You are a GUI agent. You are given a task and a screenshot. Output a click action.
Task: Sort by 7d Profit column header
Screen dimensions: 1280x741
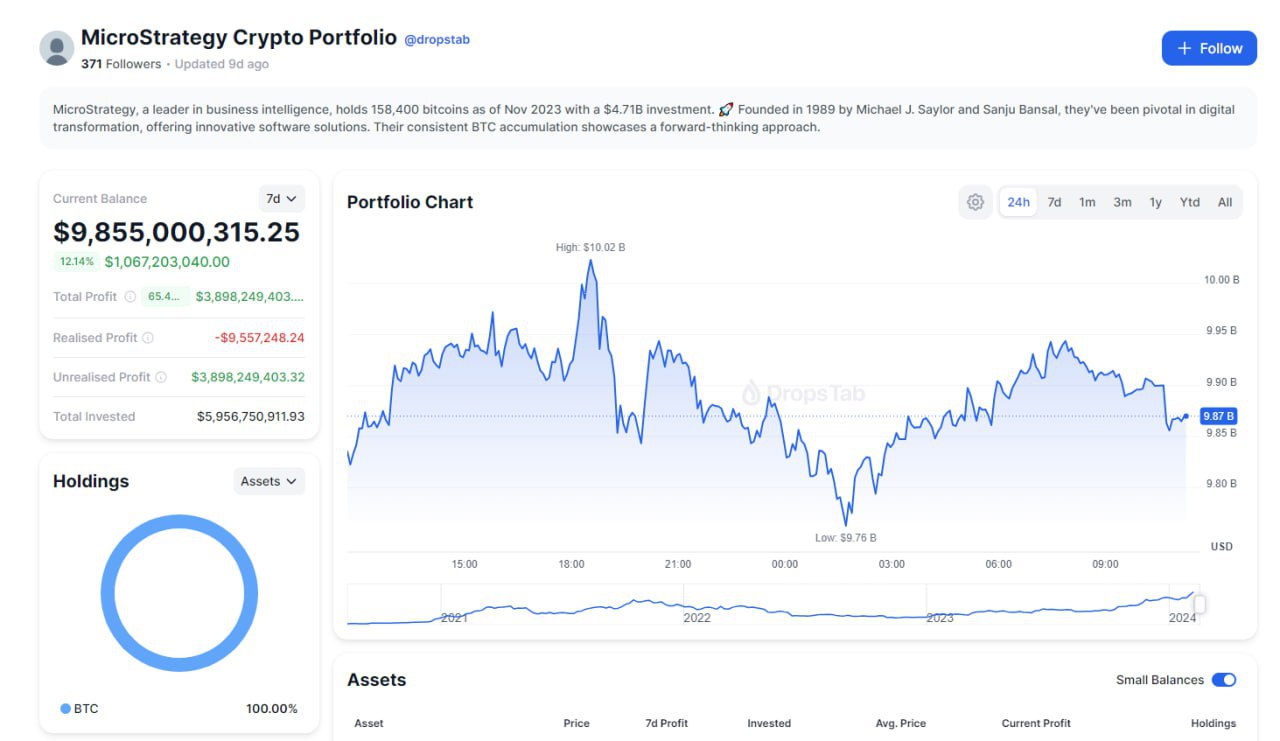666,723
